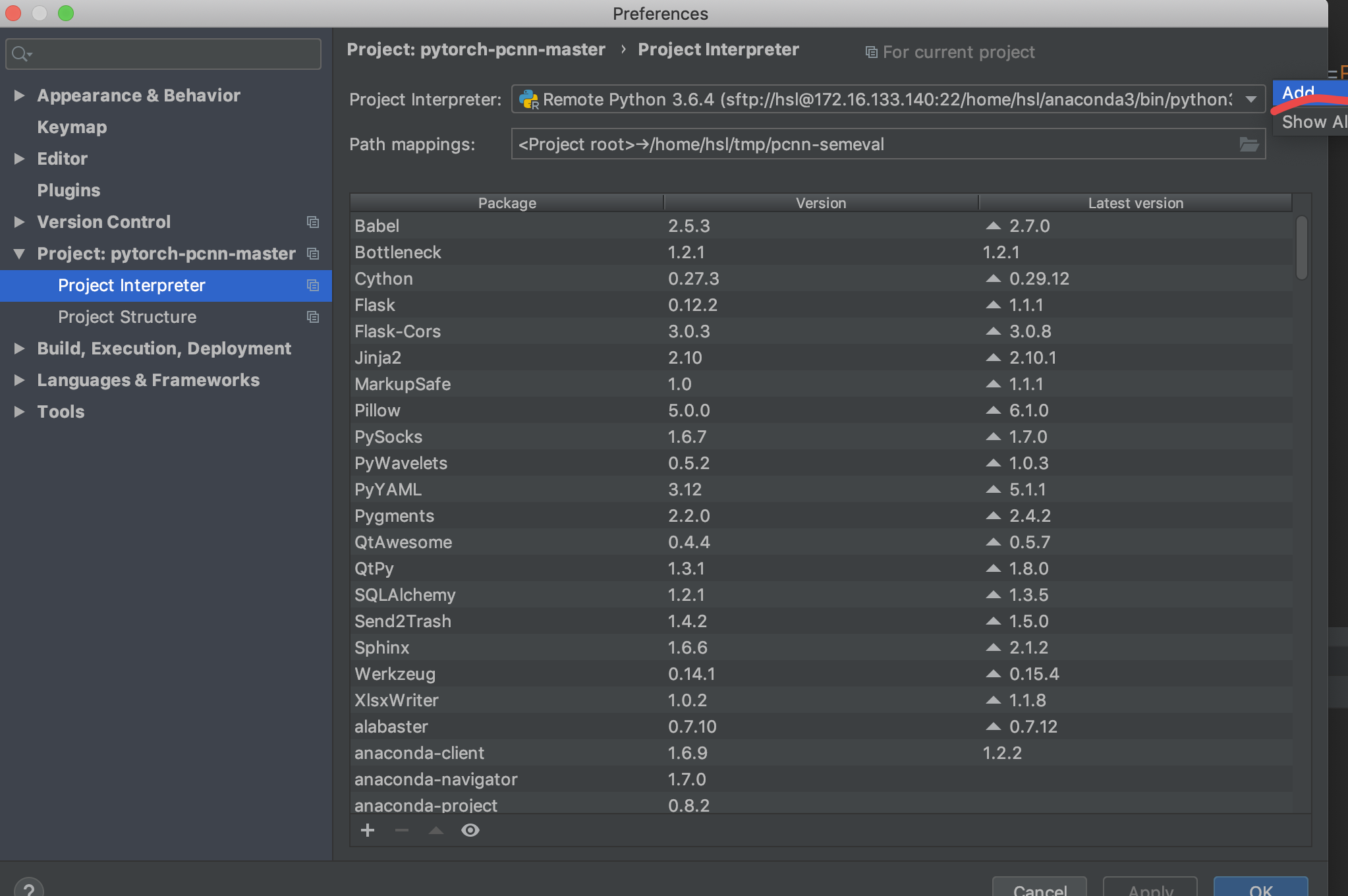Expand Appearance & Behavior section
The width and height of the screenshot is (1348, 896).
(x=19, y=96)
